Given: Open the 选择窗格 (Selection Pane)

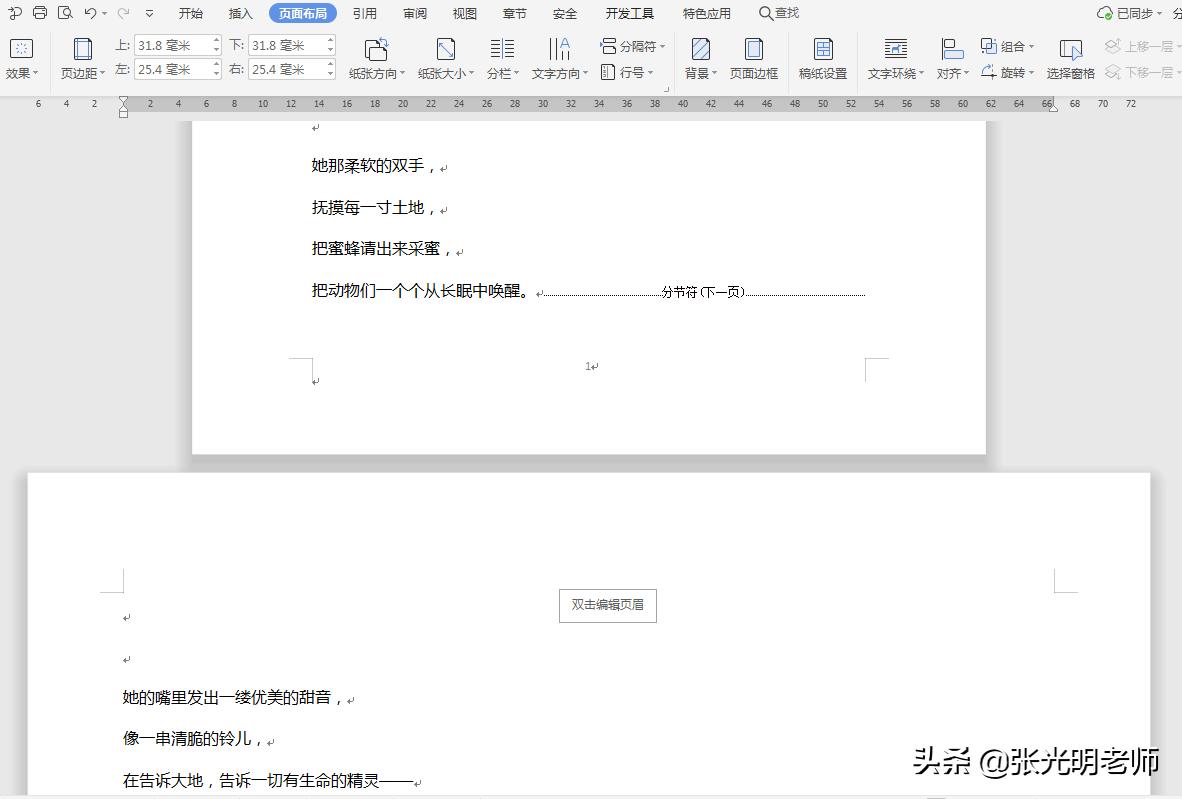Looking at the screenshot, I should (x=1070, y=57).
